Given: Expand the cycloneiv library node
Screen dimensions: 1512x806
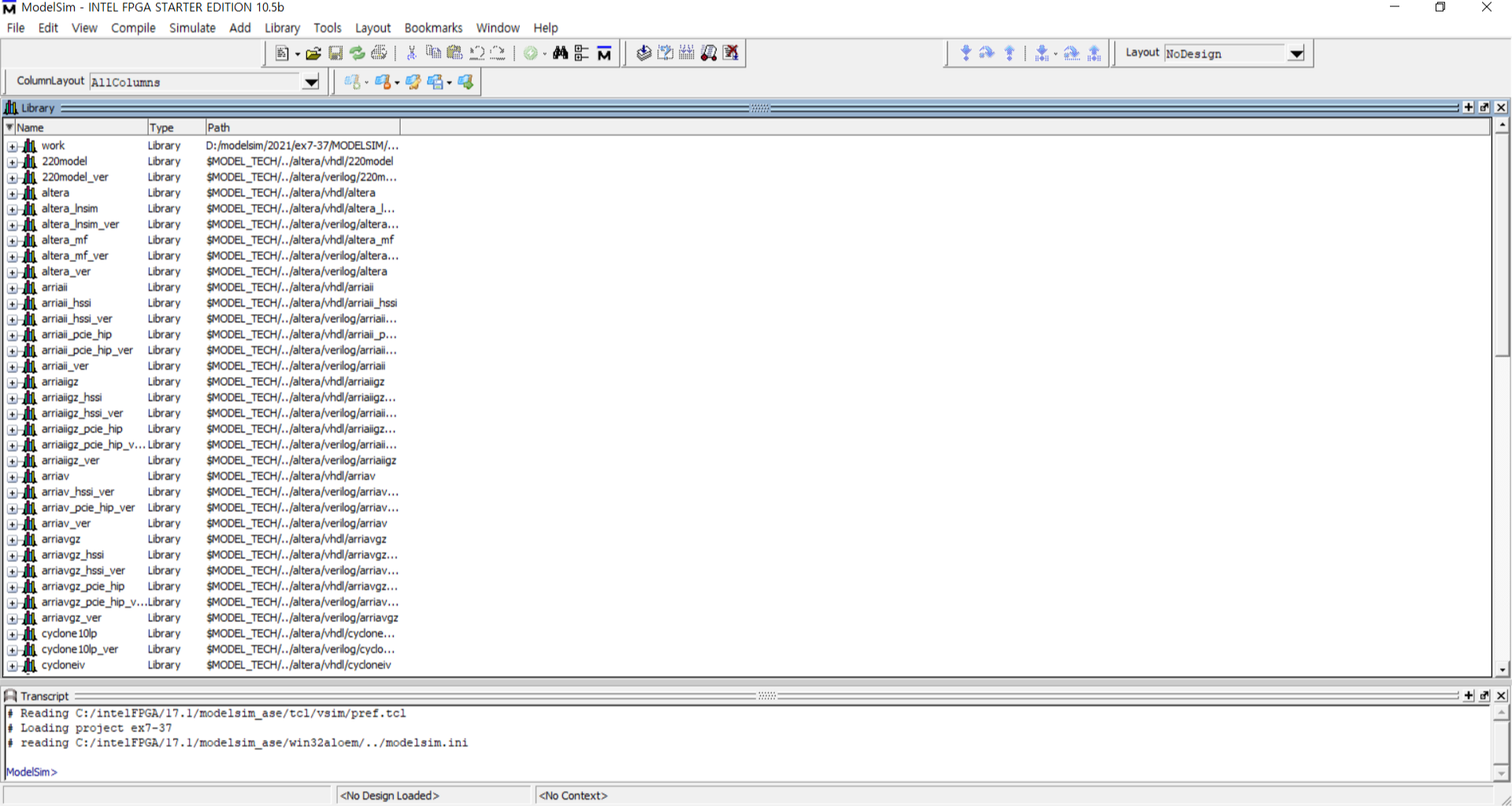Looking at the screenshot, I should [x=12, y=666].
